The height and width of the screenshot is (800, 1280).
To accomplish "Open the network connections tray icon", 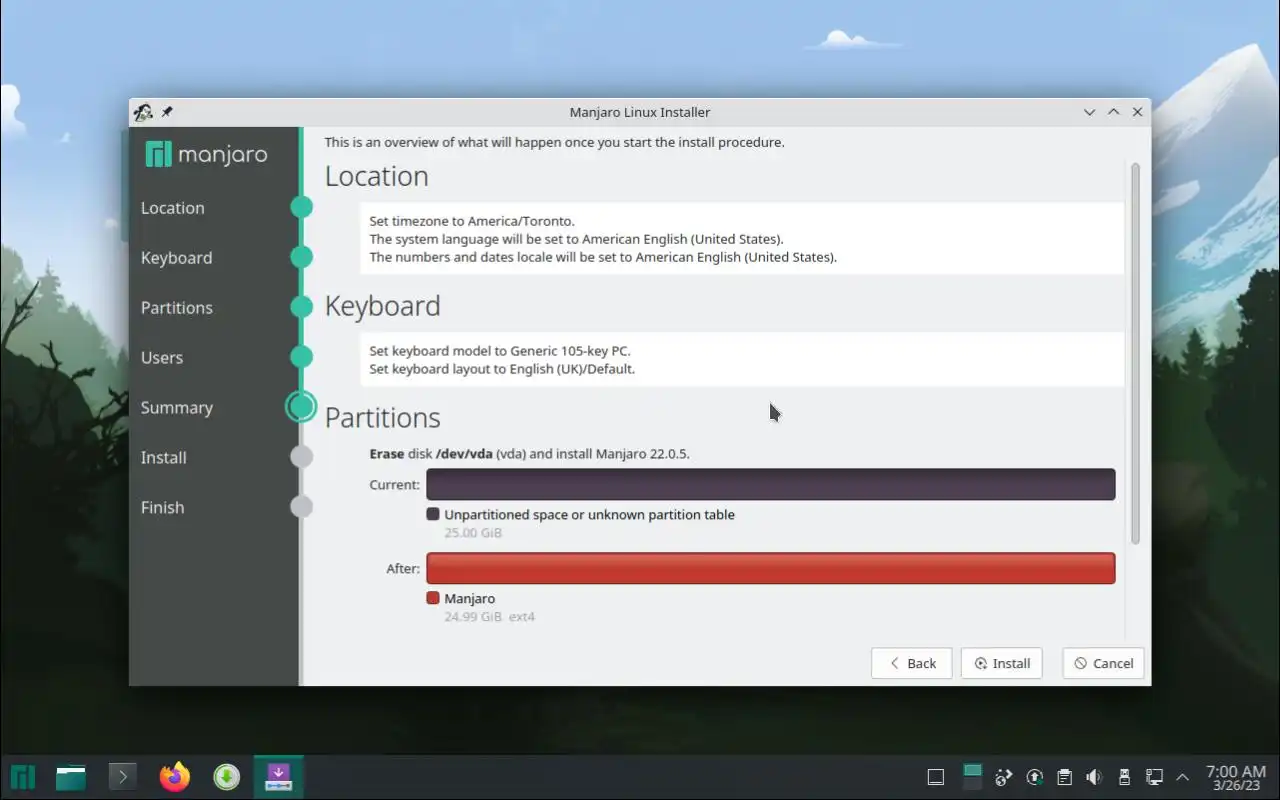I will click(1154, 777).
